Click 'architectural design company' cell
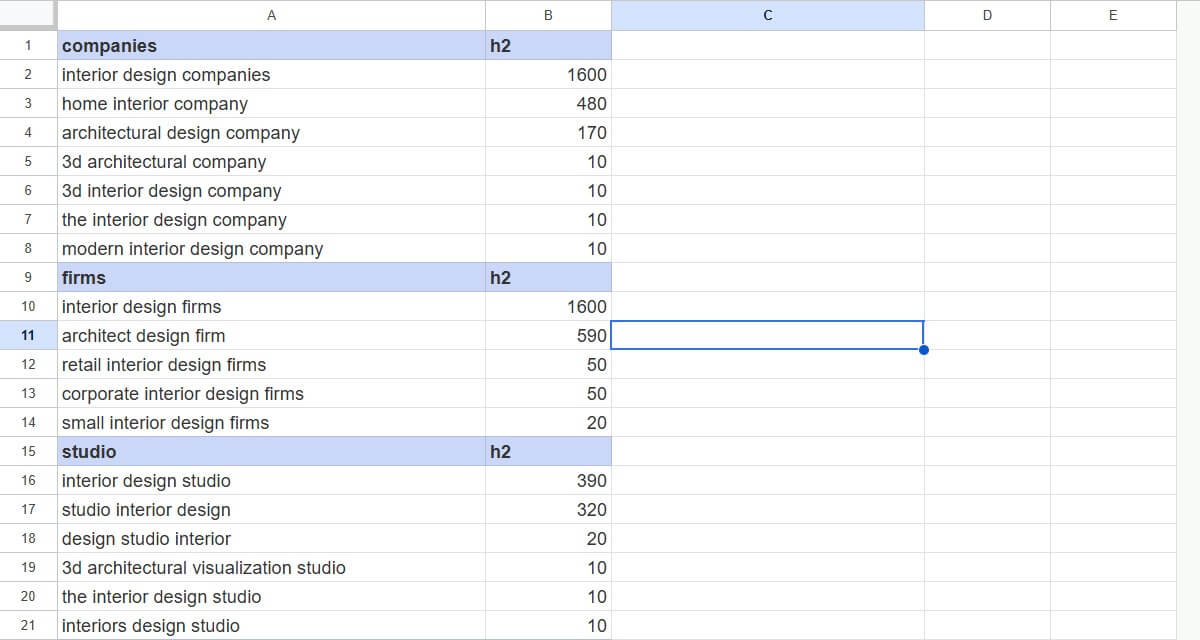Image resolution: width=1200 pixels, height=640 pixels. click(x=271, y=132)
